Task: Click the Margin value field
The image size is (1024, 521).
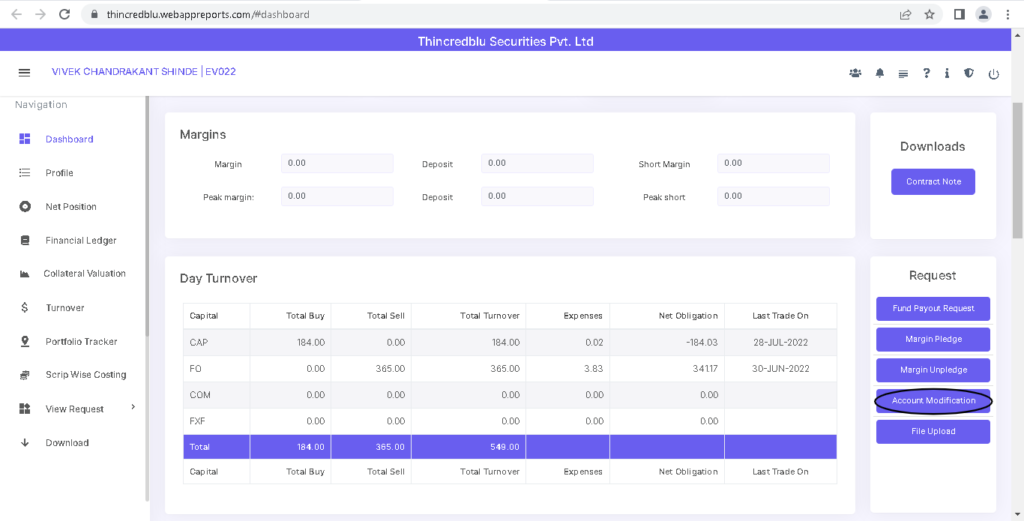Action: [337, 163]
